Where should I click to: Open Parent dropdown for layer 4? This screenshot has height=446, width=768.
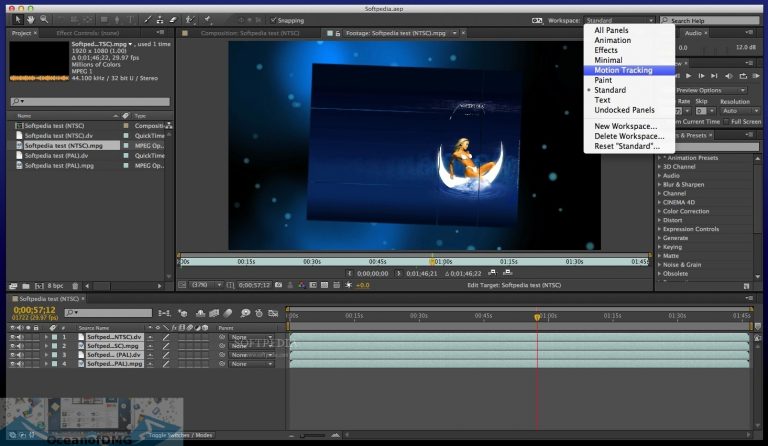(251, 364)
